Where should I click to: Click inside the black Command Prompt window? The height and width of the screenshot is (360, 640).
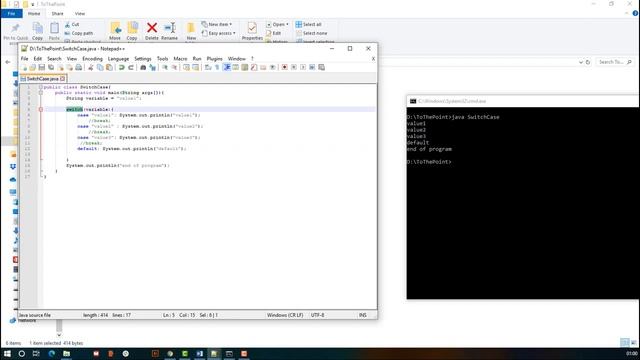523,203
